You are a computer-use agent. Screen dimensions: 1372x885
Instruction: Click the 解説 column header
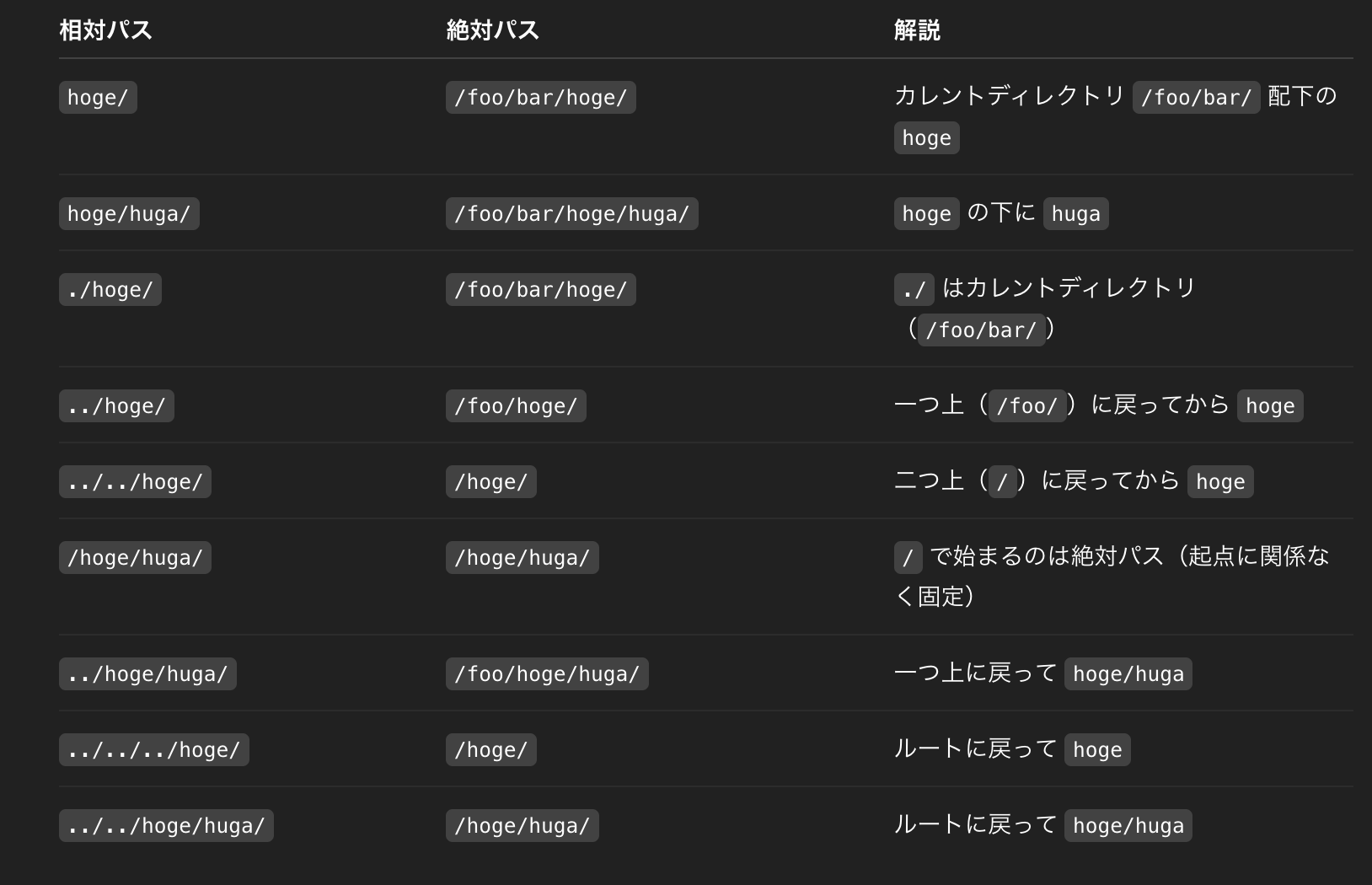pyautogui.click(x=917, y=30)
